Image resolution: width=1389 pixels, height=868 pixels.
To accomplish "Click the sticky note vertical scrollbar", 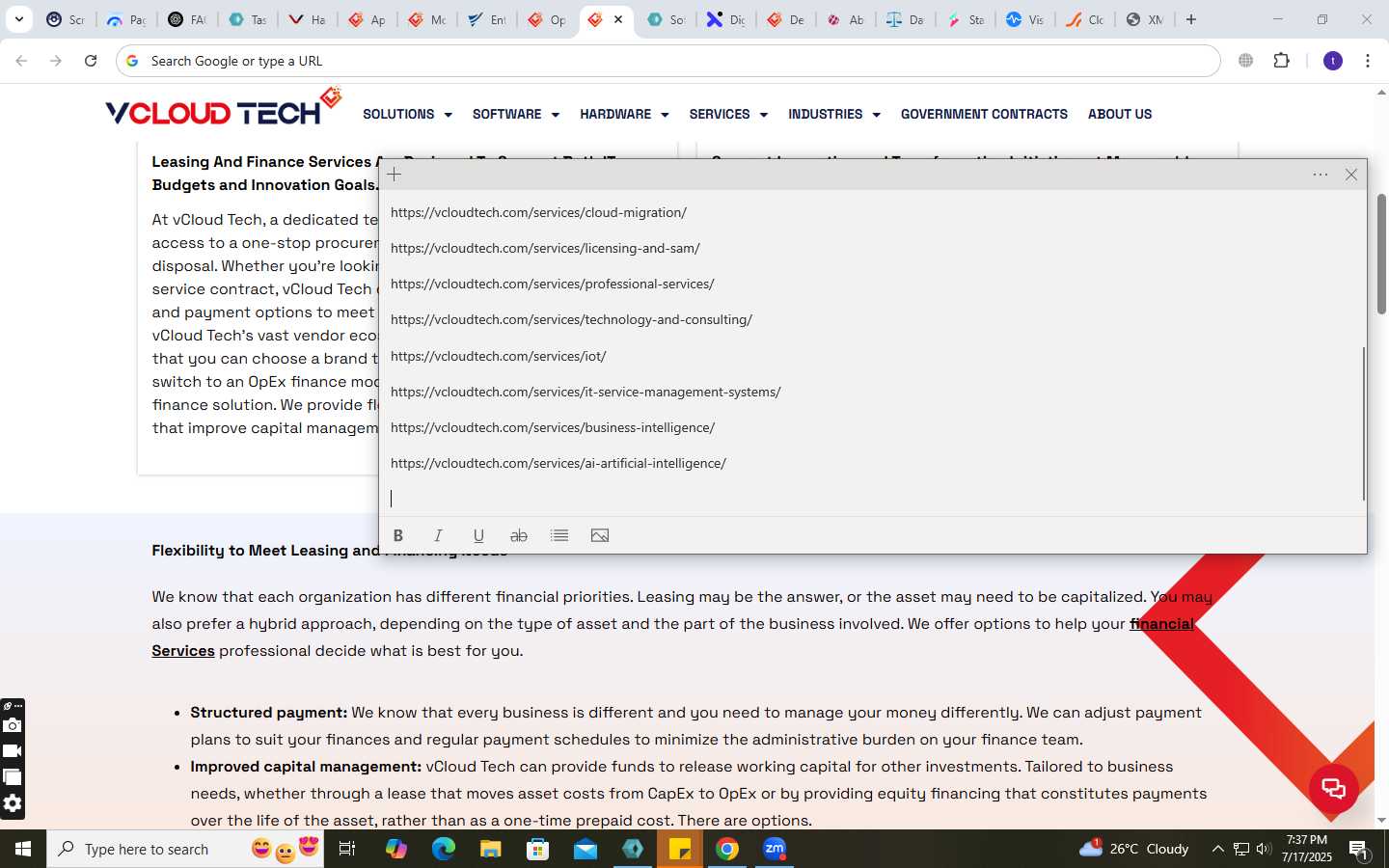I will click(1363, 423).
